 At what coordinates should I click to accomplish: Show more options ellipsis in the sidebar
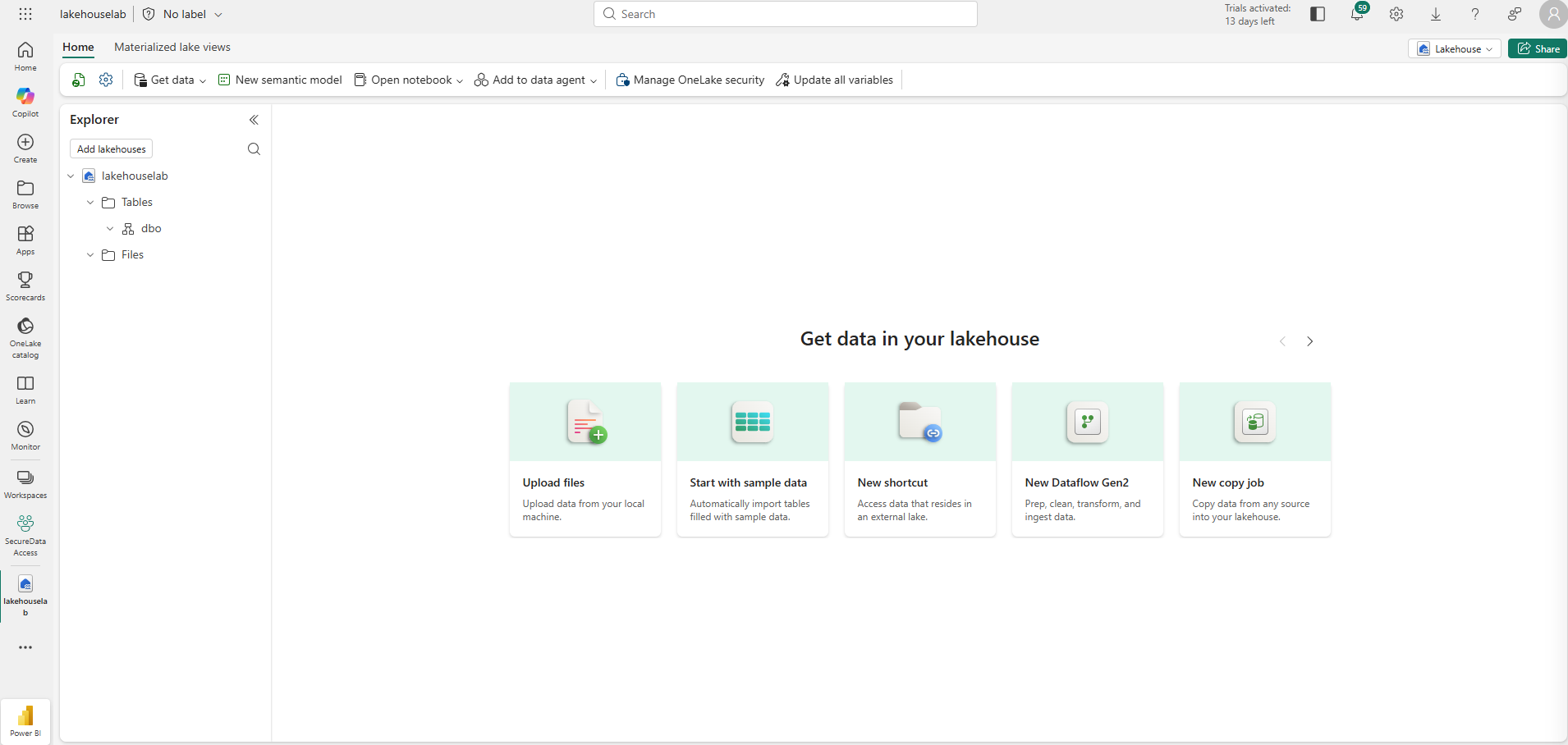25,647
